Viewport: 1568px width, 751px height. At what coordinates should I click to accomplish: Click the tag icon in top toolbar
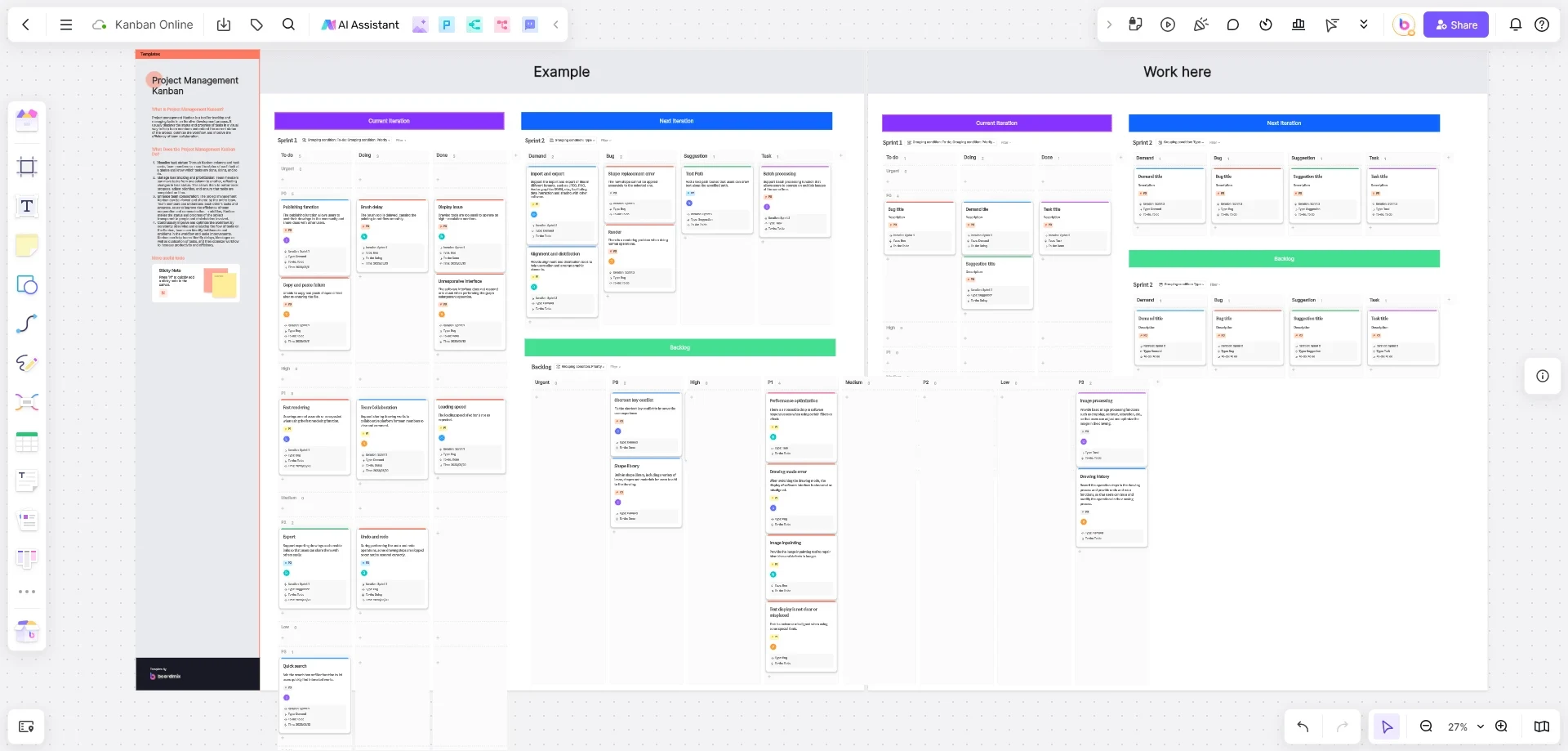tap(256, 25)
